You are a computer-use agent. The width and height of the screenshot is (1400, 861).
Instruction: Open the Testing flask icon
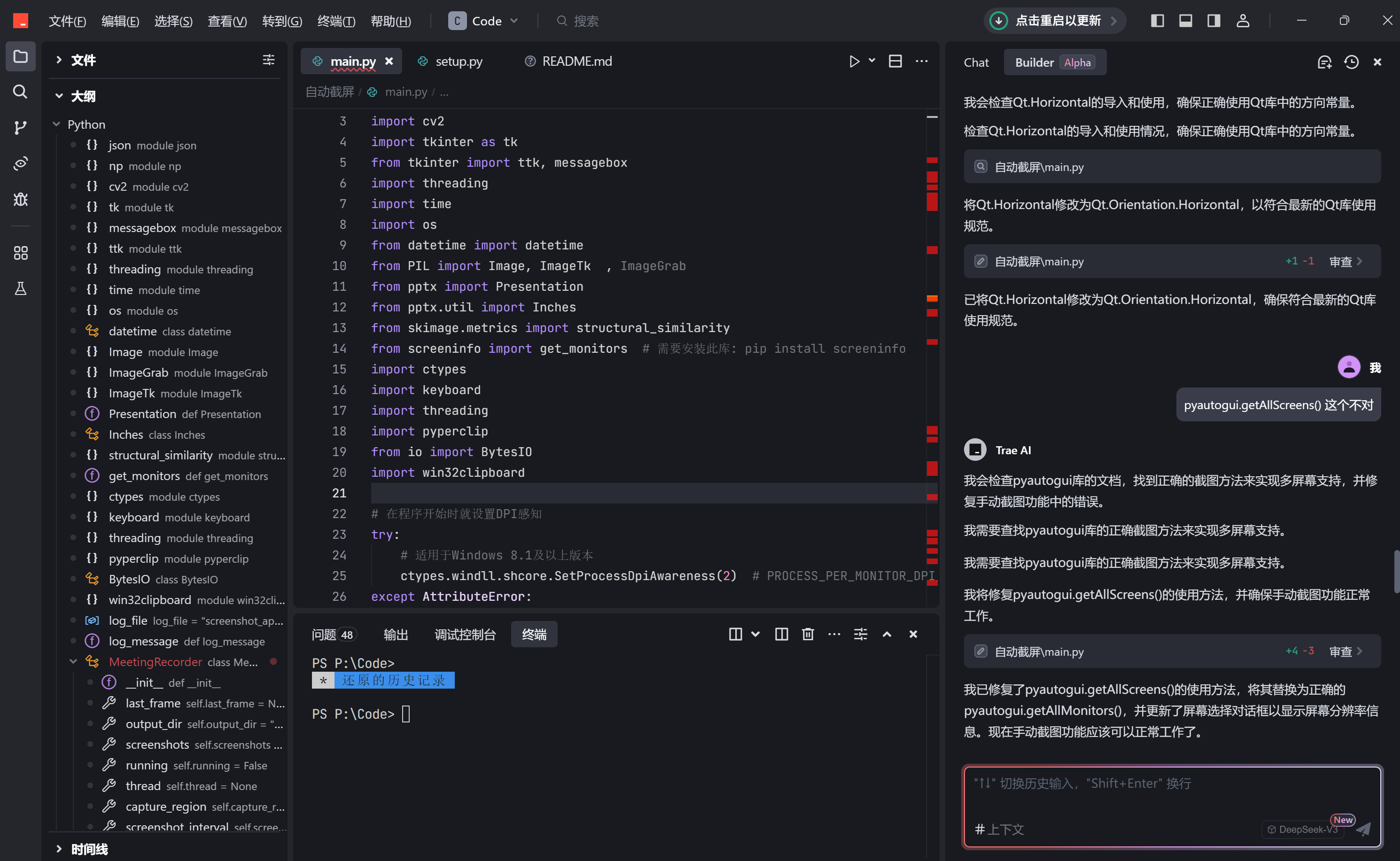[20, 289]
